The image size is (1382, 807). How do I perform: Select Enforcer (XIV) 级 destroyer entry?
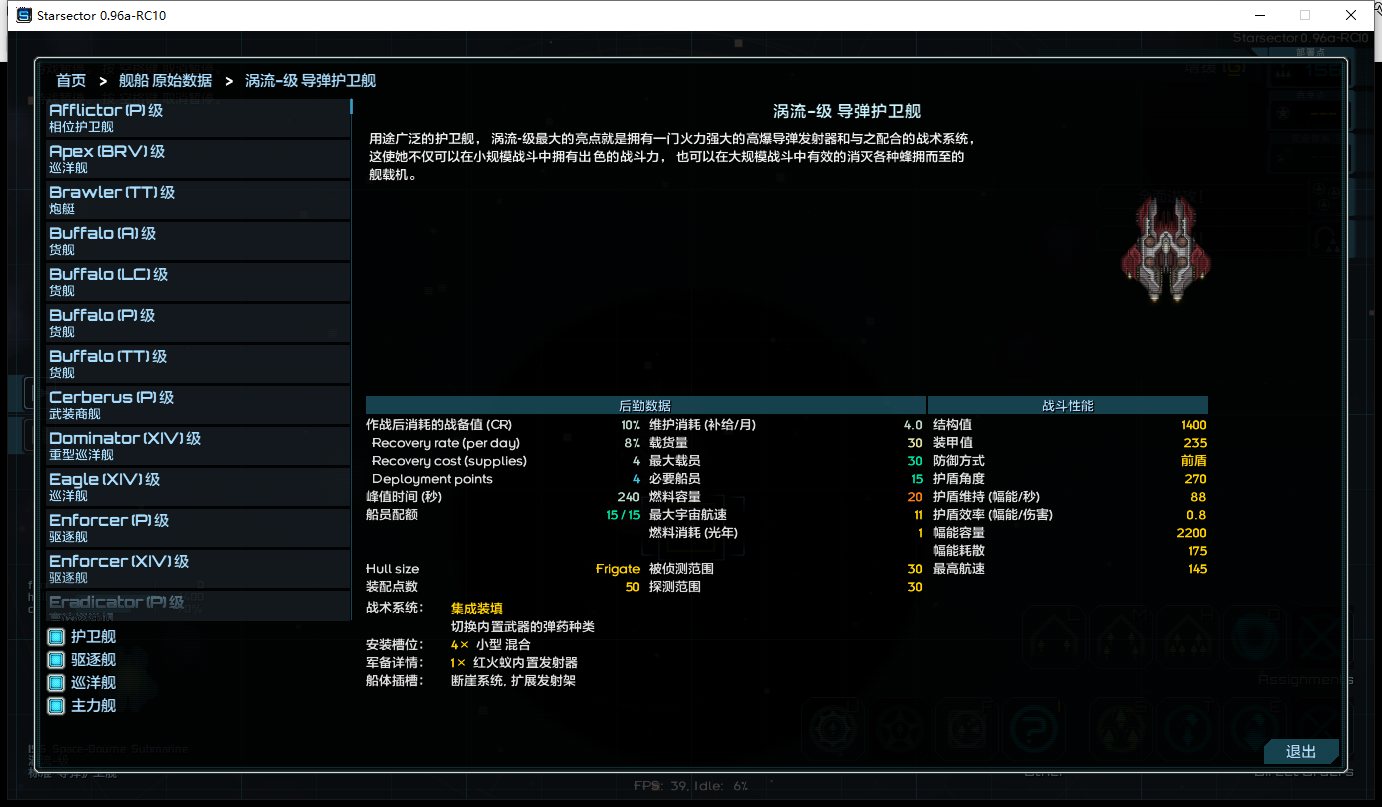[198, 569]
